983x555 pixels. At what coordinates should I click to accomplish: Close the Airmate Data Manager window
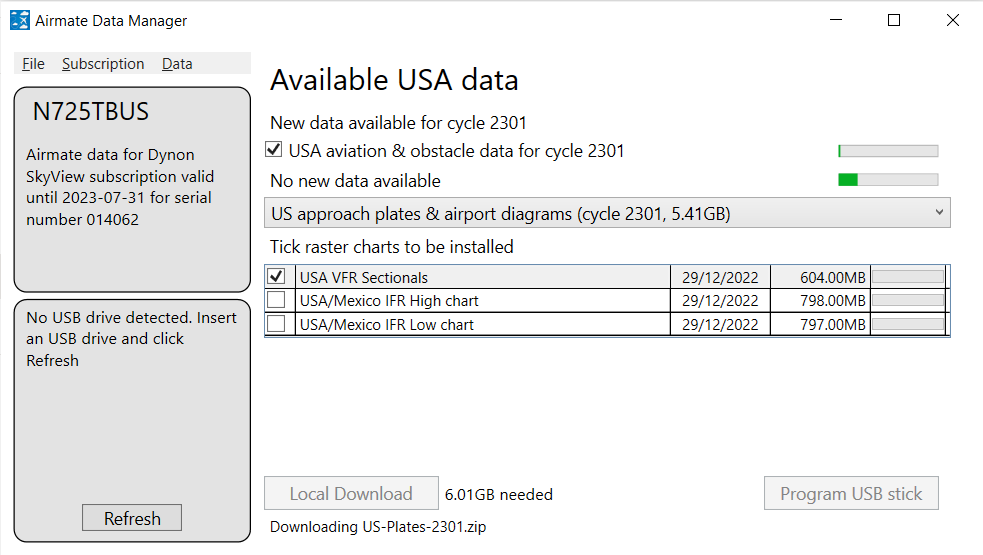[x=952, y=20]
